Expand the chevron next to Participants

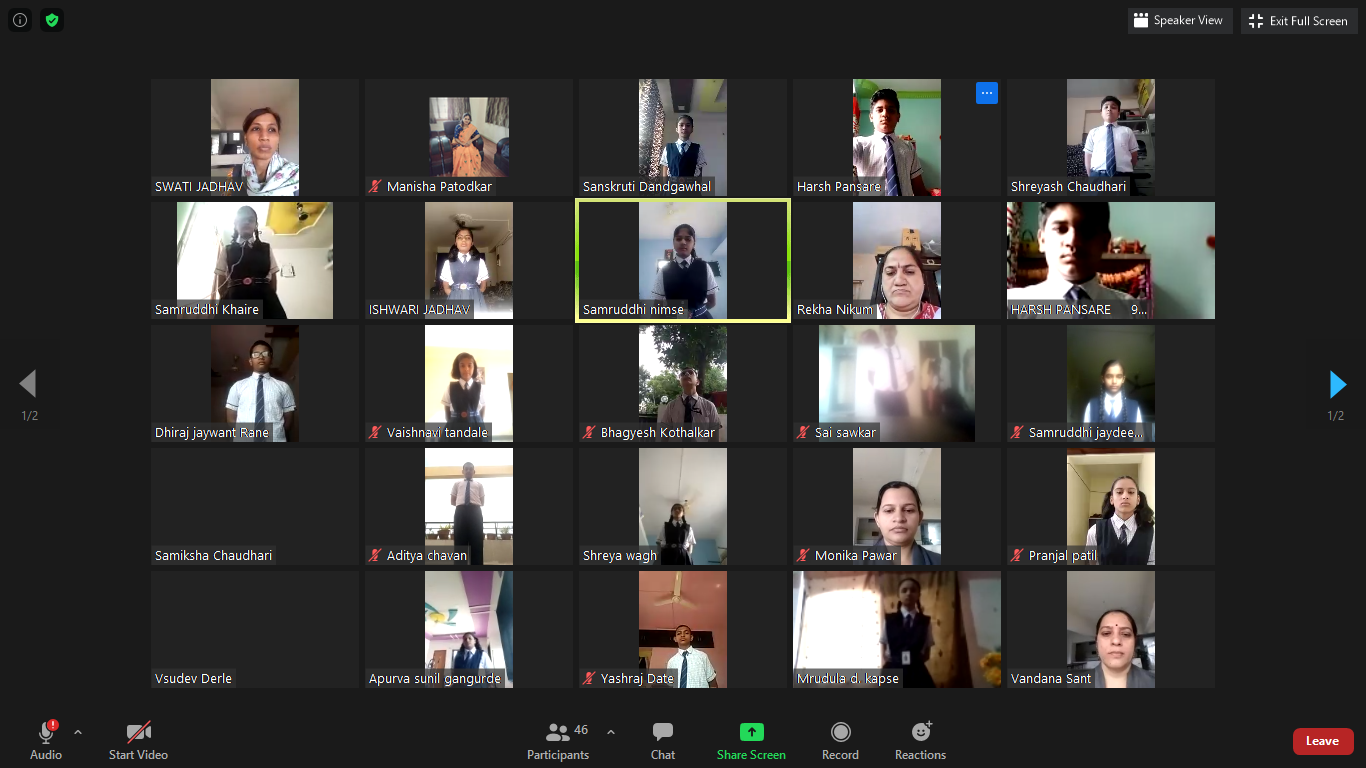click(x=611, y=732)
